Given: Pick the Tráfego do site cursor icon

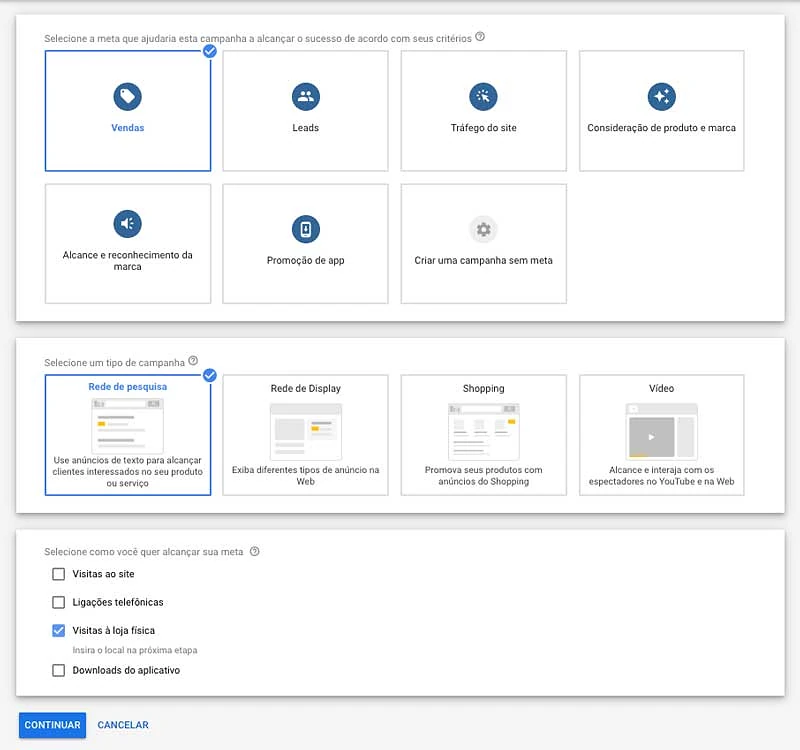Looking at the screenshot, I should click(x=483, y=96).
